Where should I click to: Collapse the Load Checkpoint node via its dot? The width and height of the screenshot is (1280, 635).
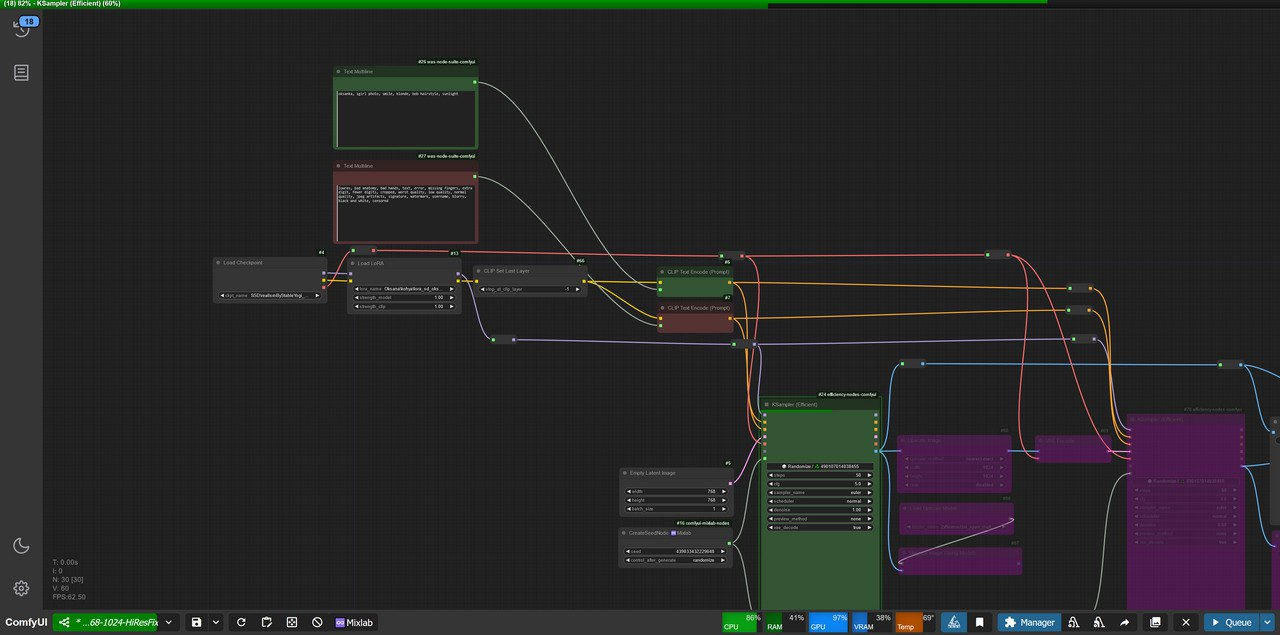(x=218, y=263)
